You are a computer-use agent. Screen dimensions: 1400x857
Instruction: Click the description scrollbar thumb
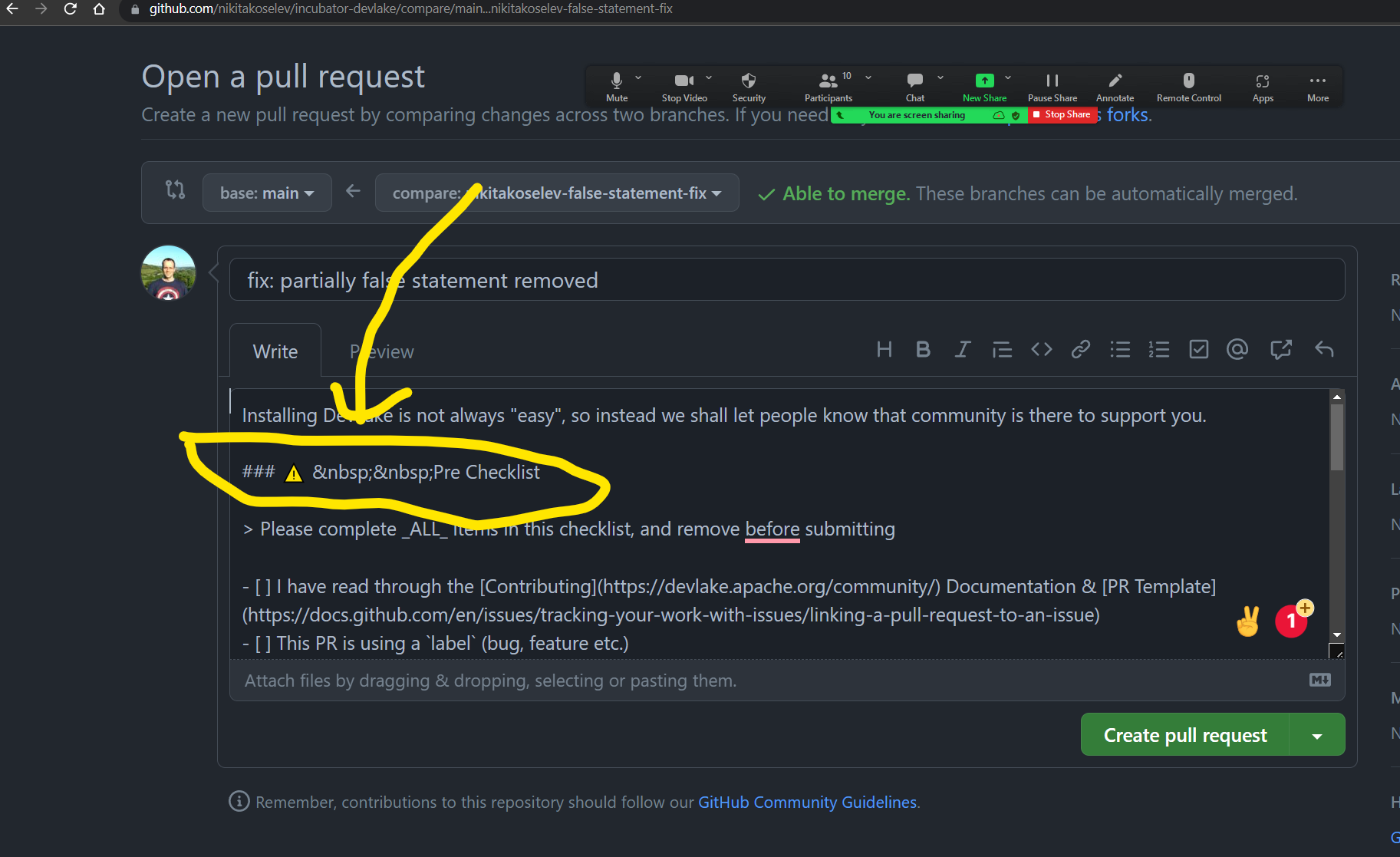1337,437
